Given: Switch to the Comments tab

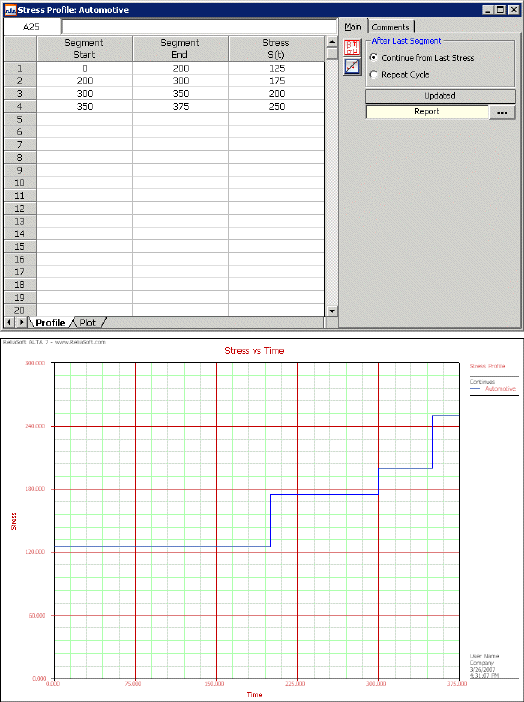Looking at the screenshot, I should [x=391, y=27].
